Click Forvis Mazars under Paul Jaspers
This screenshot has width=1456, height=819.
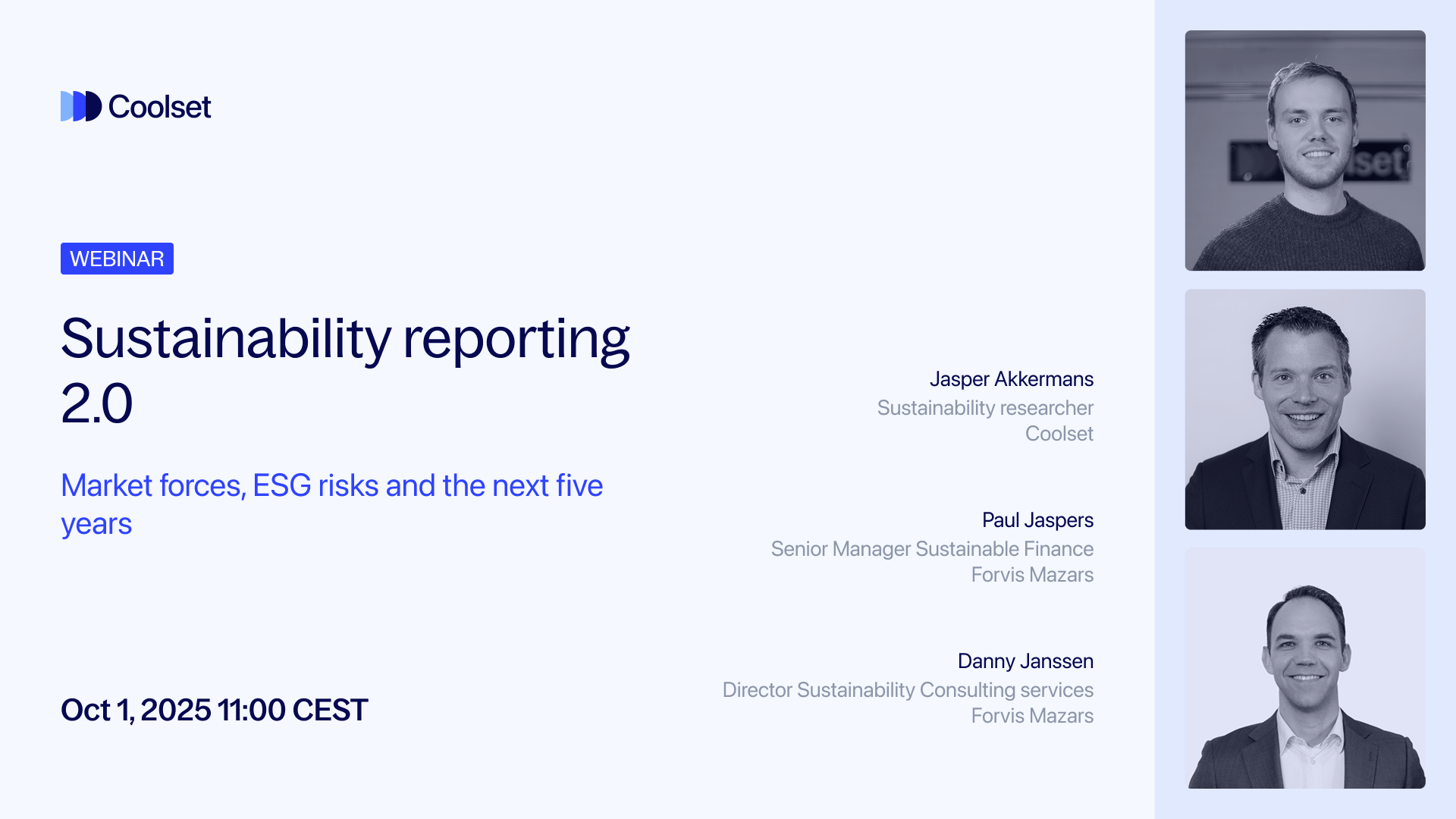1032,575
